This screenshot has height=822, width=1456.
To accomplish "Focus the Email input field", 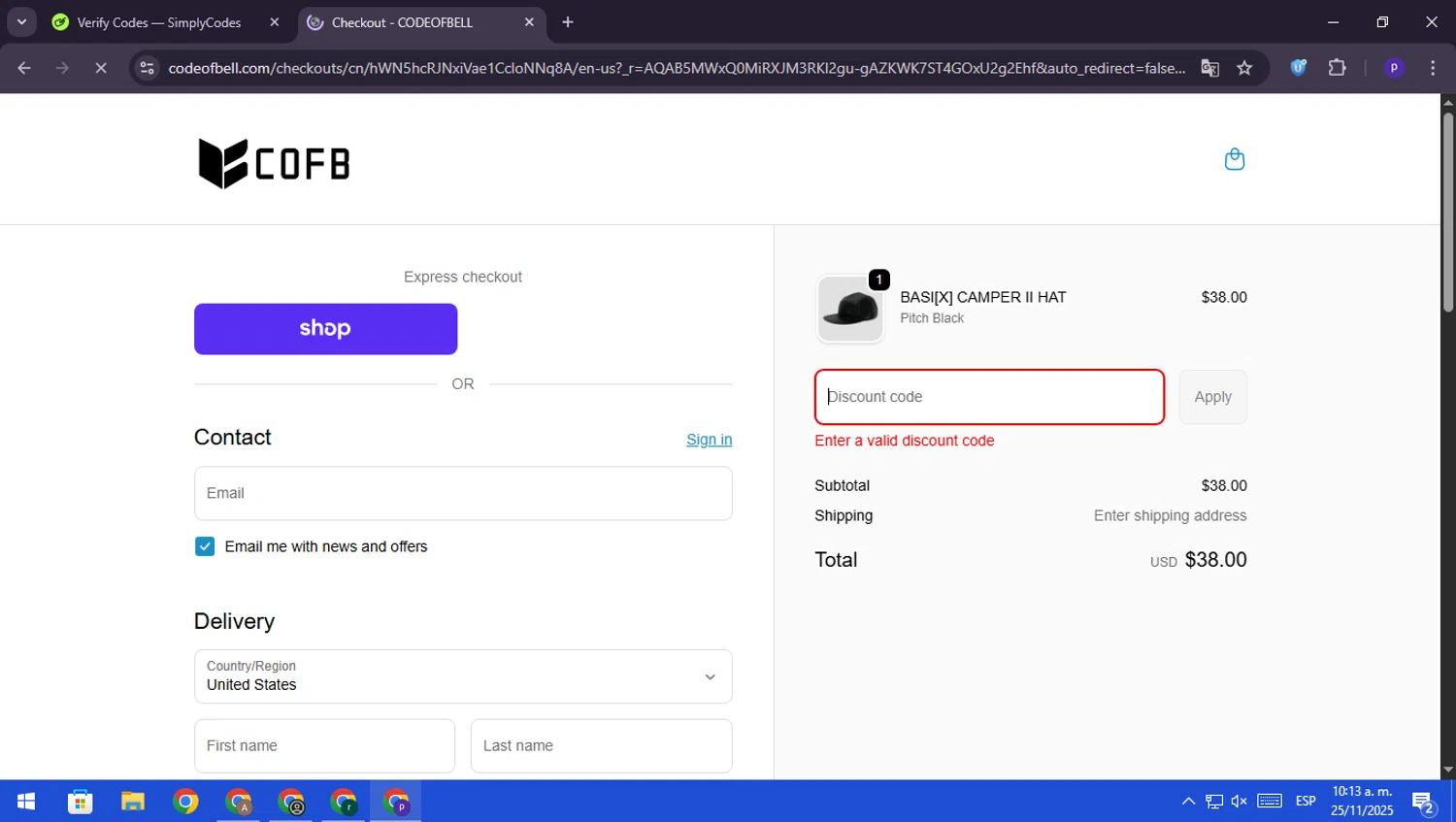I will coord(463,493).
